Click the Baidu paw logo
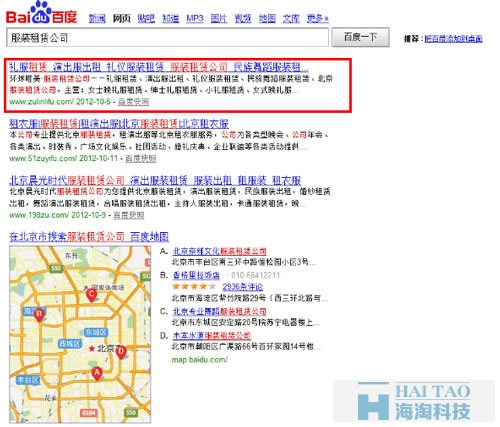This screenshot has width=500, height=427. pyautogui.click(x=42, y=13)
